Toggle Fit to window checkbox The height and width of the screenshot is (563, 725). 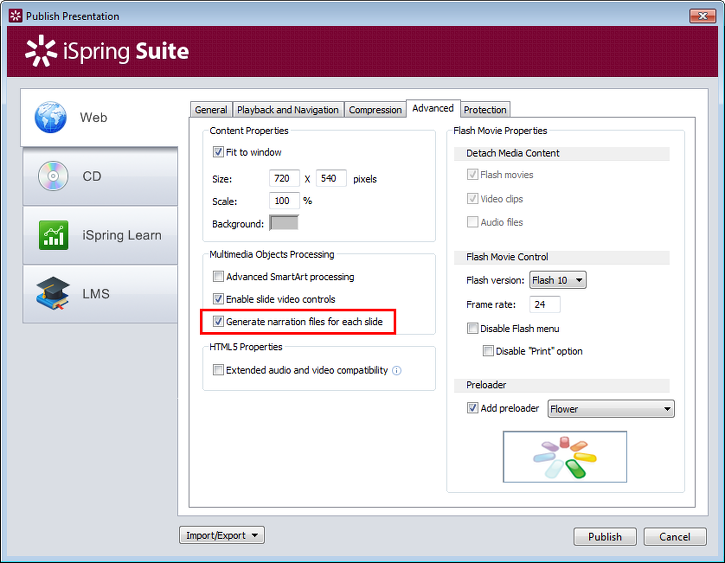coord(218,152)
